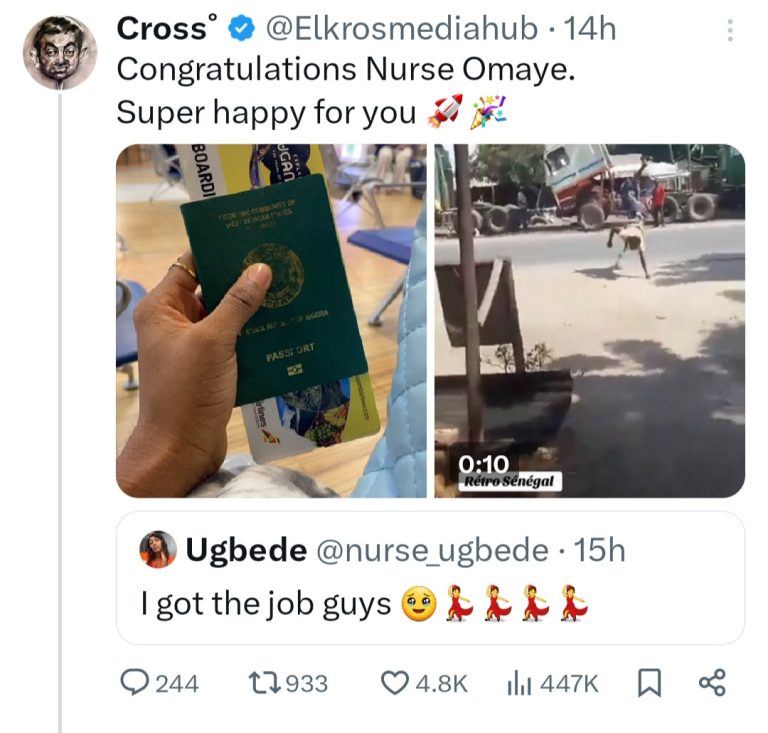This screenshot has width=768, height=733.
Task: Open Cross profile avatar picture
Action: 60,53
